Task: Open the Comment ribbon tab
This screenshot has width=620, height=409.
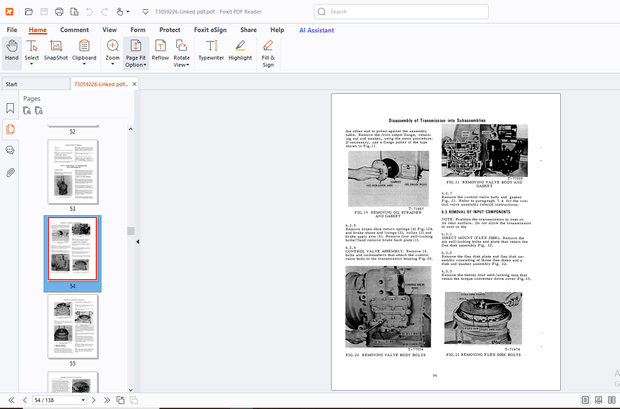Action: point(74,30)
